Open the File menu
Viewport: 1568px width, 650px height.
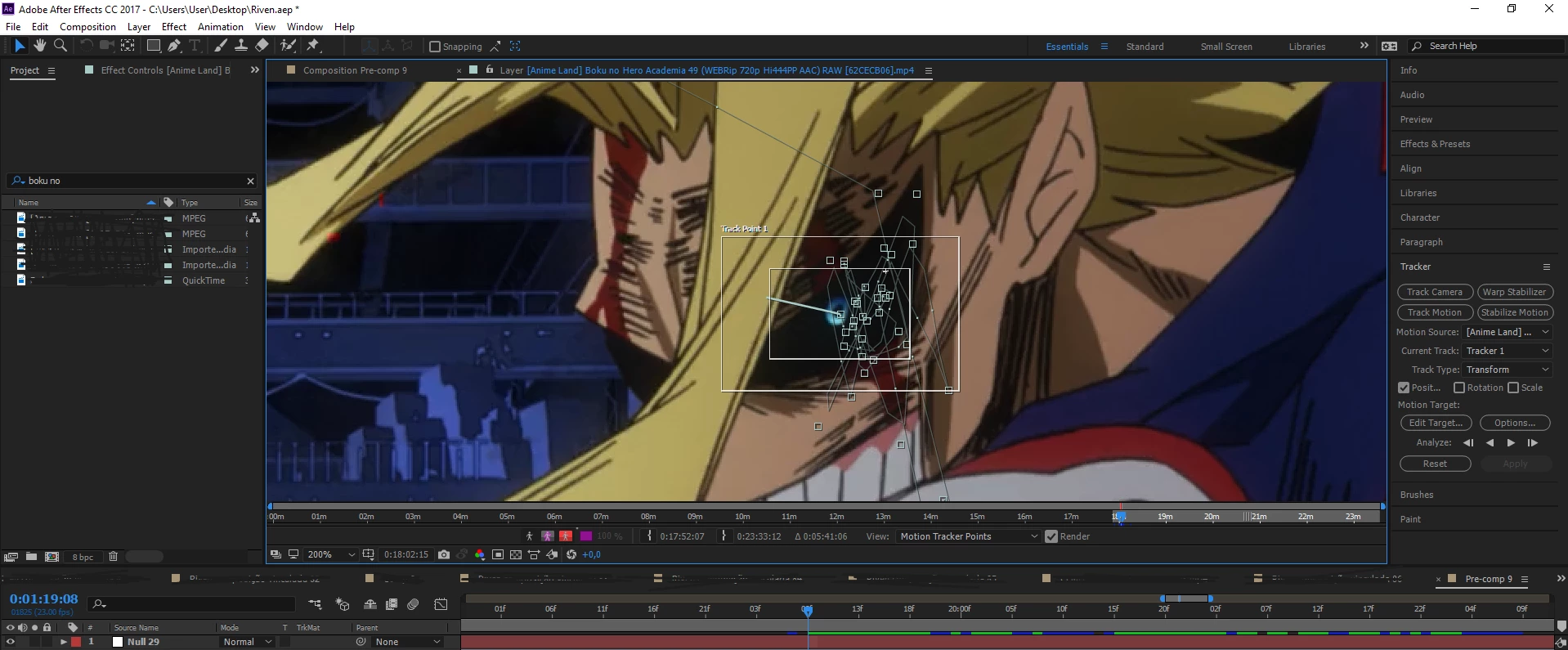[x=13, y=26]
